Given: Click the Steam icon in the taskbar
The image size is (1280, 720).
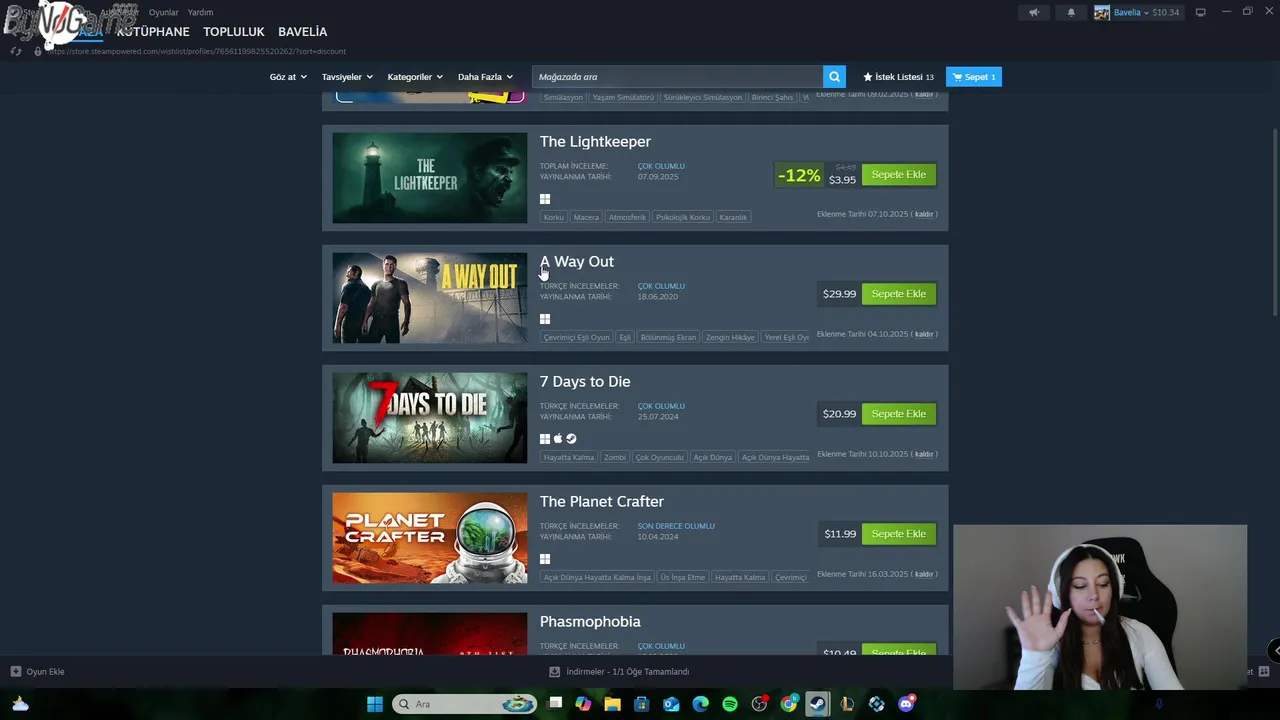Looking at the screenshot, I should [818, 704].
